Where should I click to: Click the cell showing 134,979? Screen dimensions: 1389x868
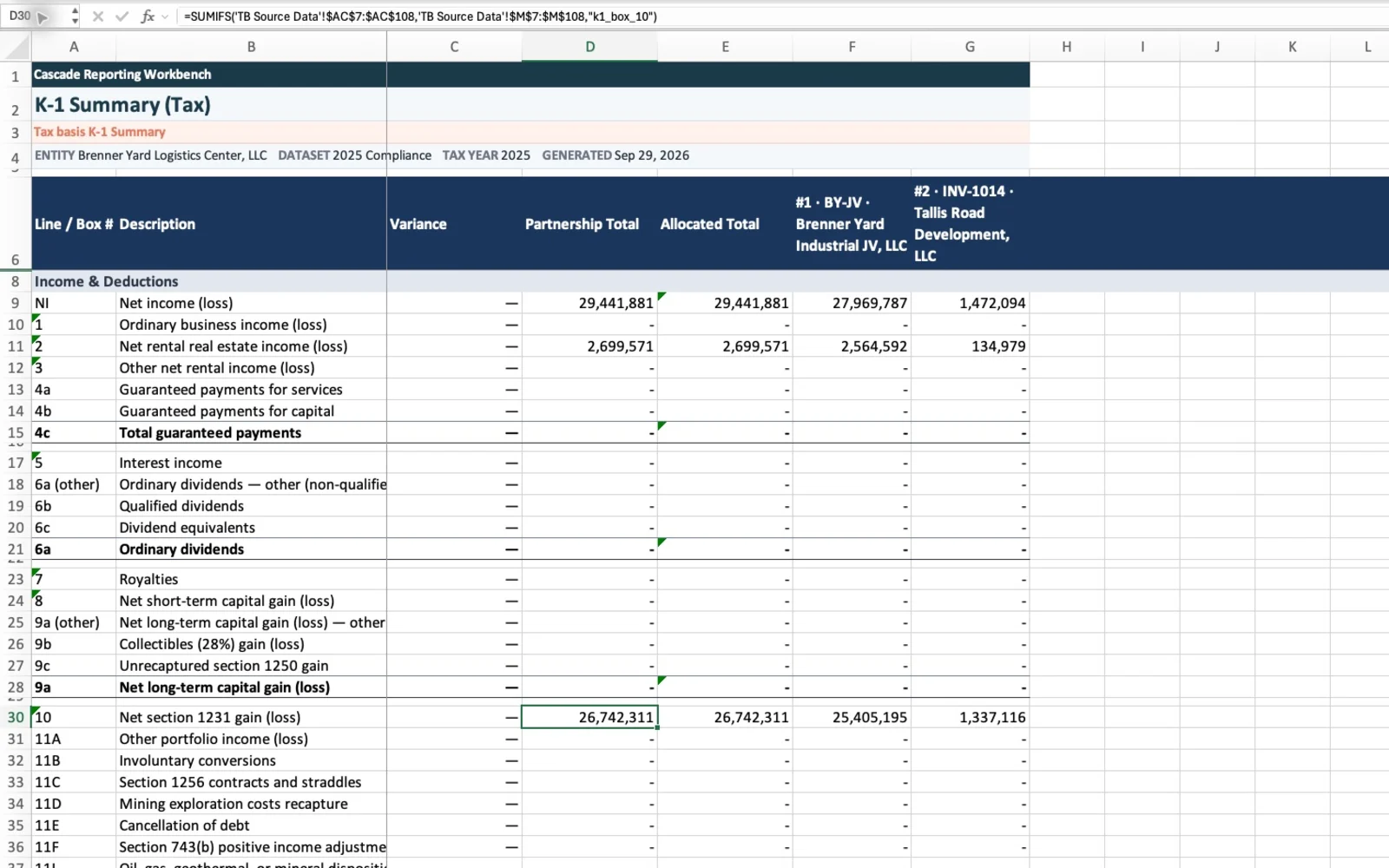pyautogui.click(x=970, y=346)
